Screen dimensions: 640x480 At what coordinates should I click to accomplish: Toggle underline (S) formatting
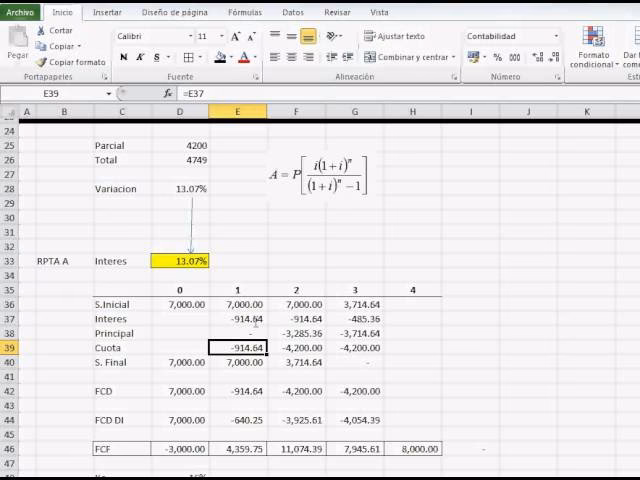coord(157,57)
